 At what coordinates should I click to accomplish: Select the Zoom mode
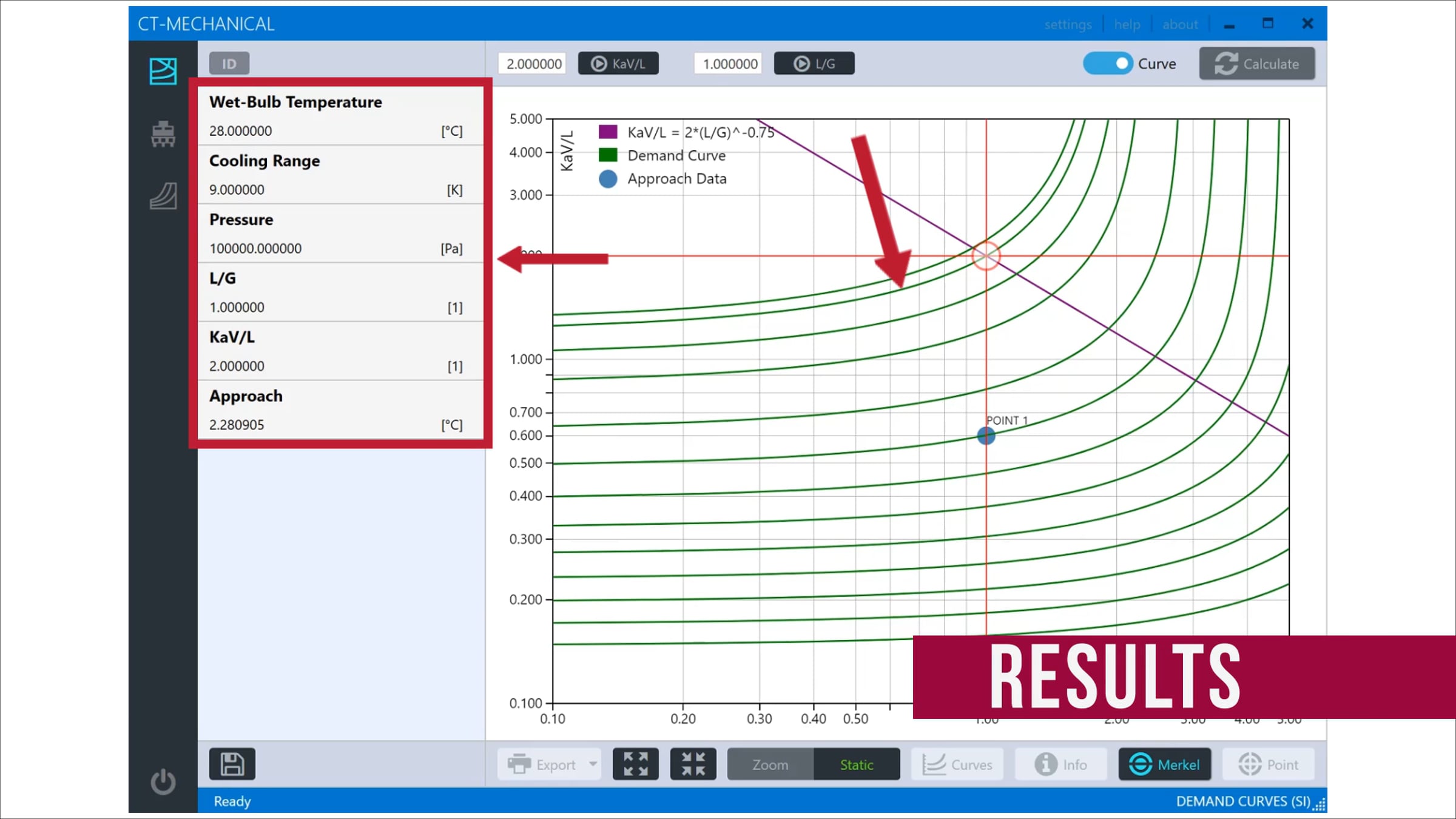click(770, 764)
